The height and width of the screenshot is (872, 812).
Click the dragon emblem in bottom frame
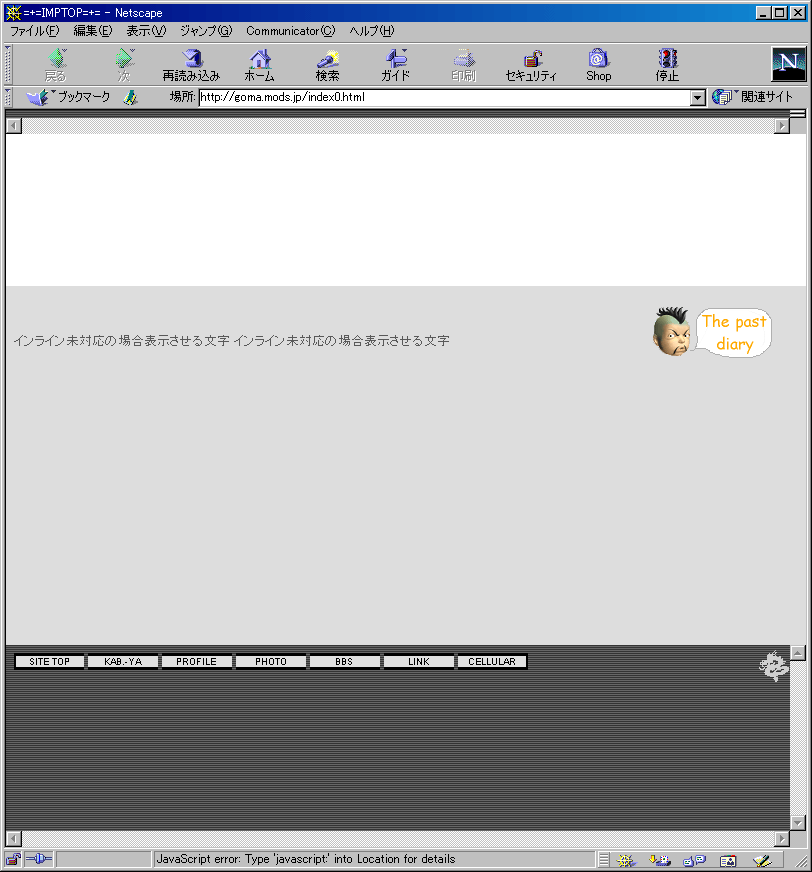point(774,666)
